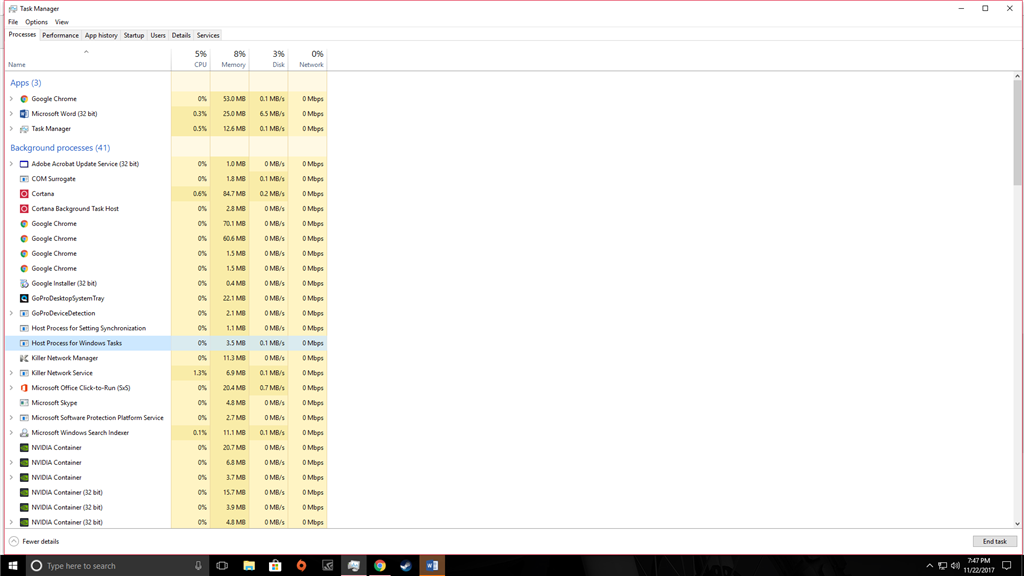The width and height of the screenshot is (1024, 576).
Task: Click the End task button
Action: tap(995, 541)
